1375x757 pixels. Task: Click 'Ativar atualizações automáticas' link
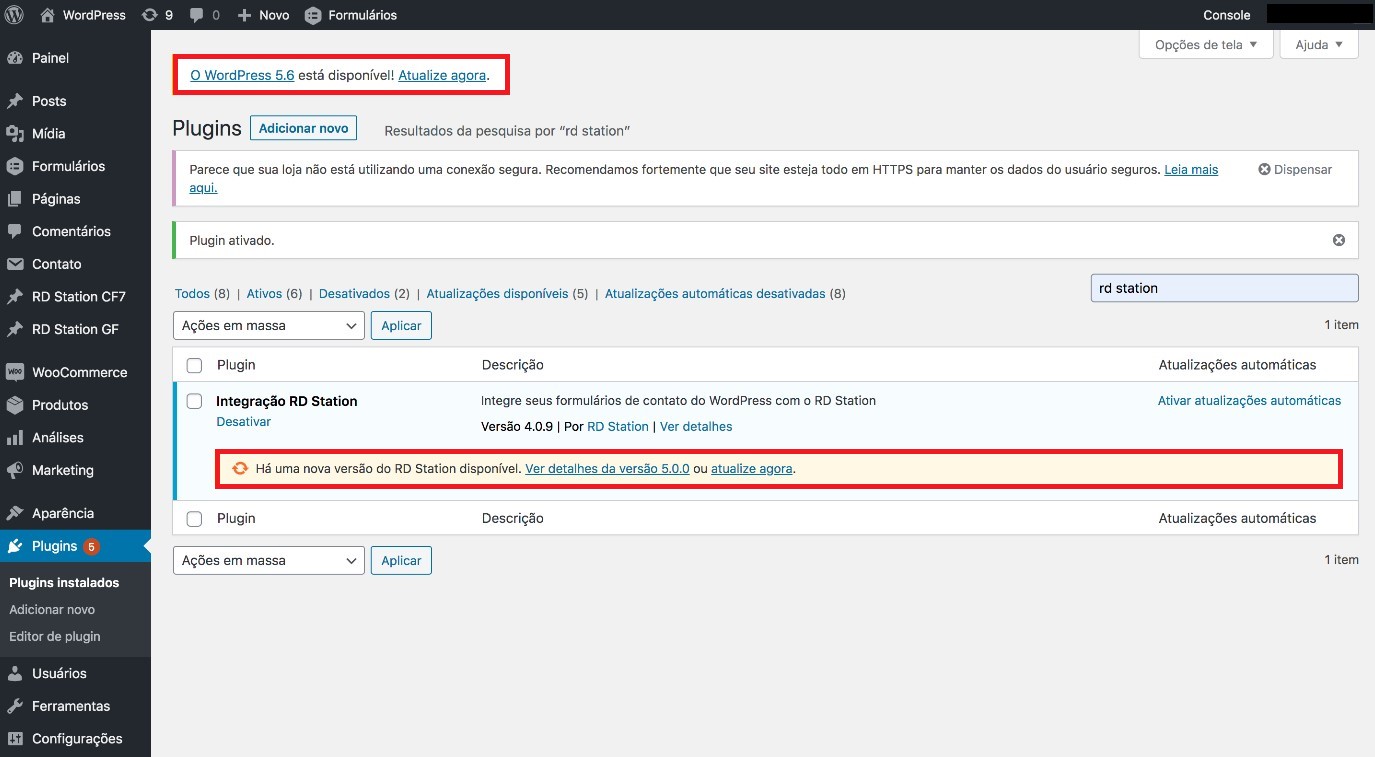click(x=1249, y=400)
